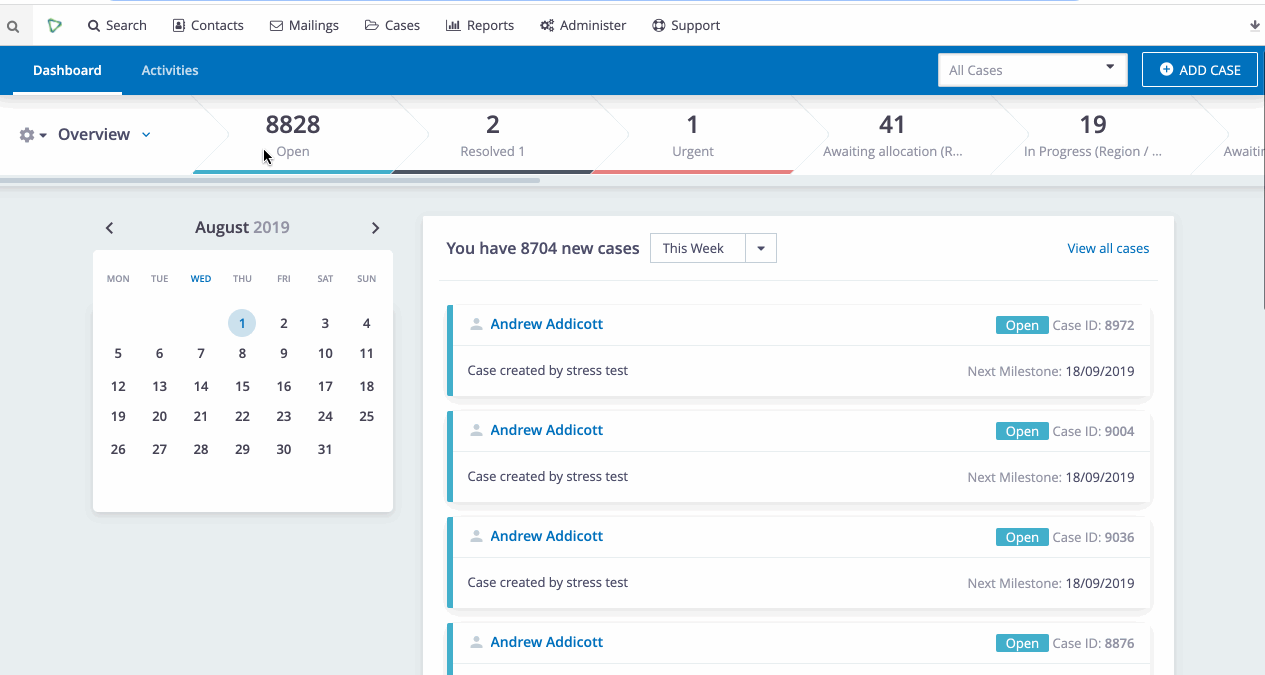
Task: Click the magnifier icon at far left of menu bar
Action: 13,26
